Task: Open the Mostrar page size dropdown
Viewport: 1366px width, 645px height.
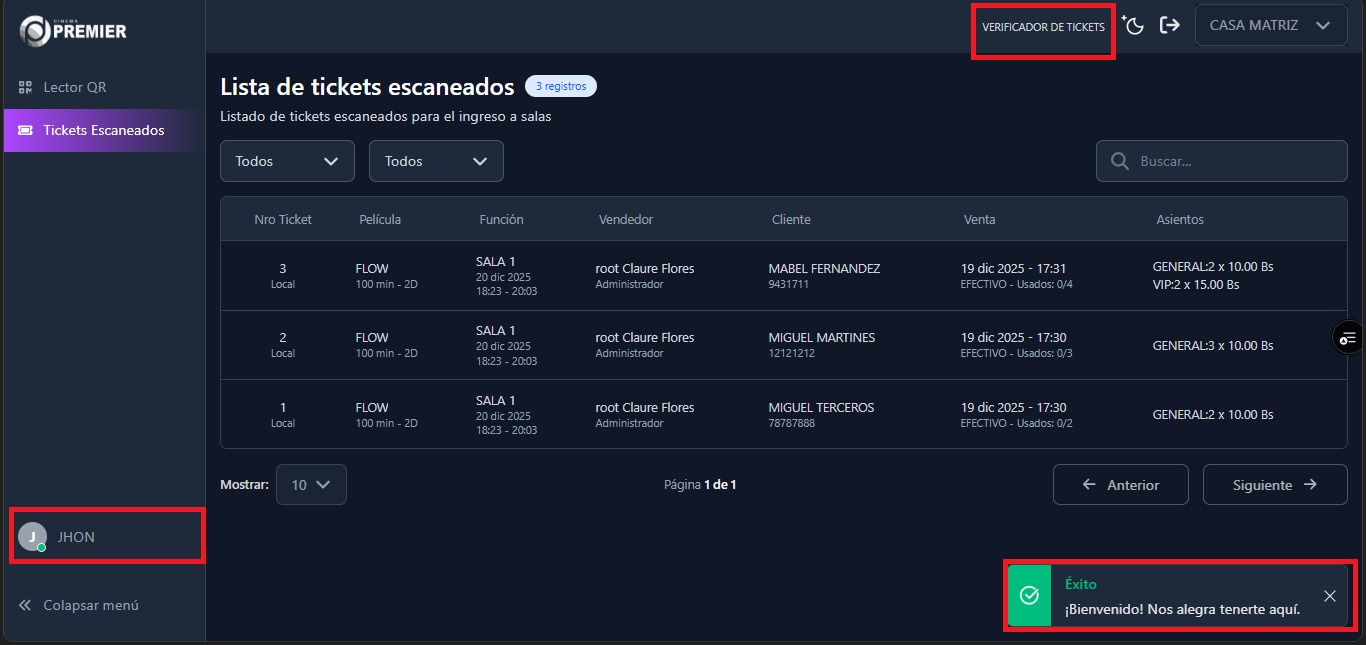Action: click(x=311, y=484)
